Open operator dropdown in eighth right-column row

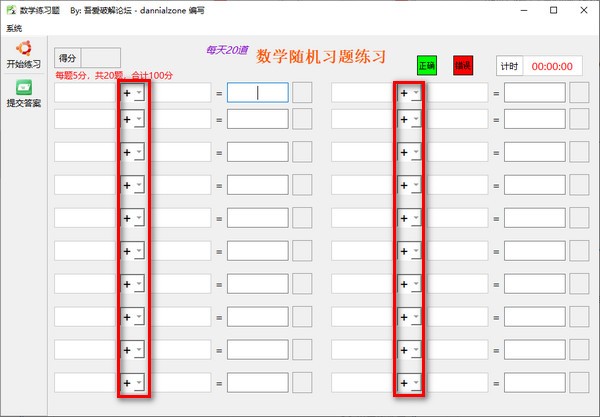click(x=409, y=317)
